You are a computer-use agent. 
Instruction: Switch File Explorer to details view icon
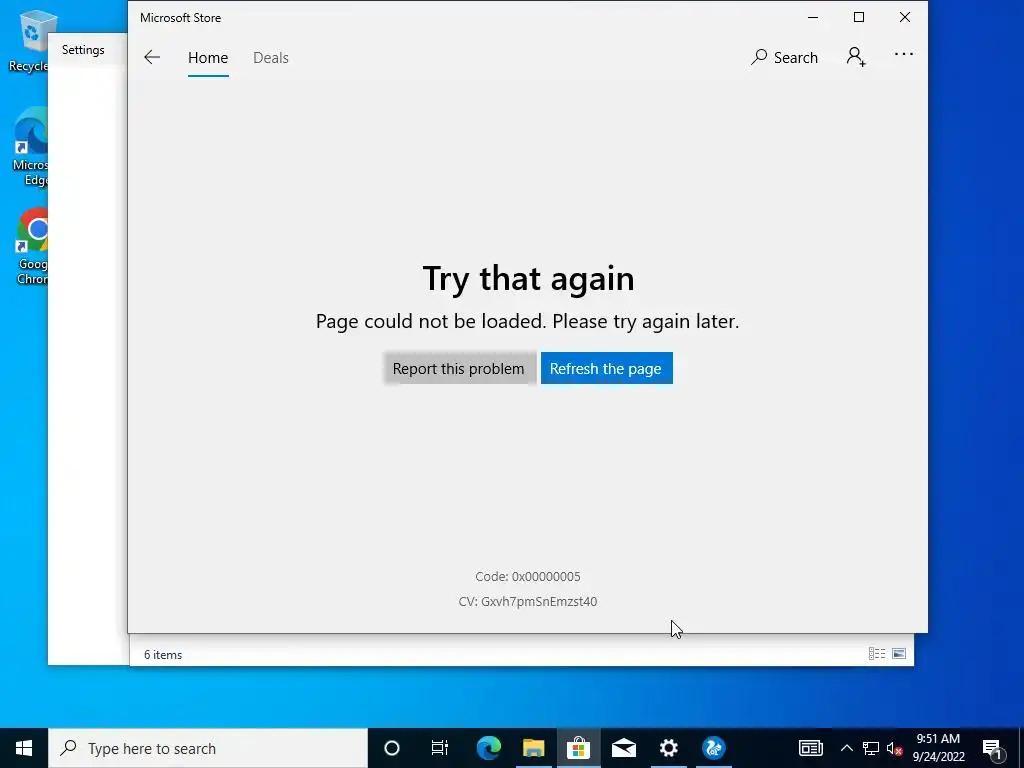(876, 654)
